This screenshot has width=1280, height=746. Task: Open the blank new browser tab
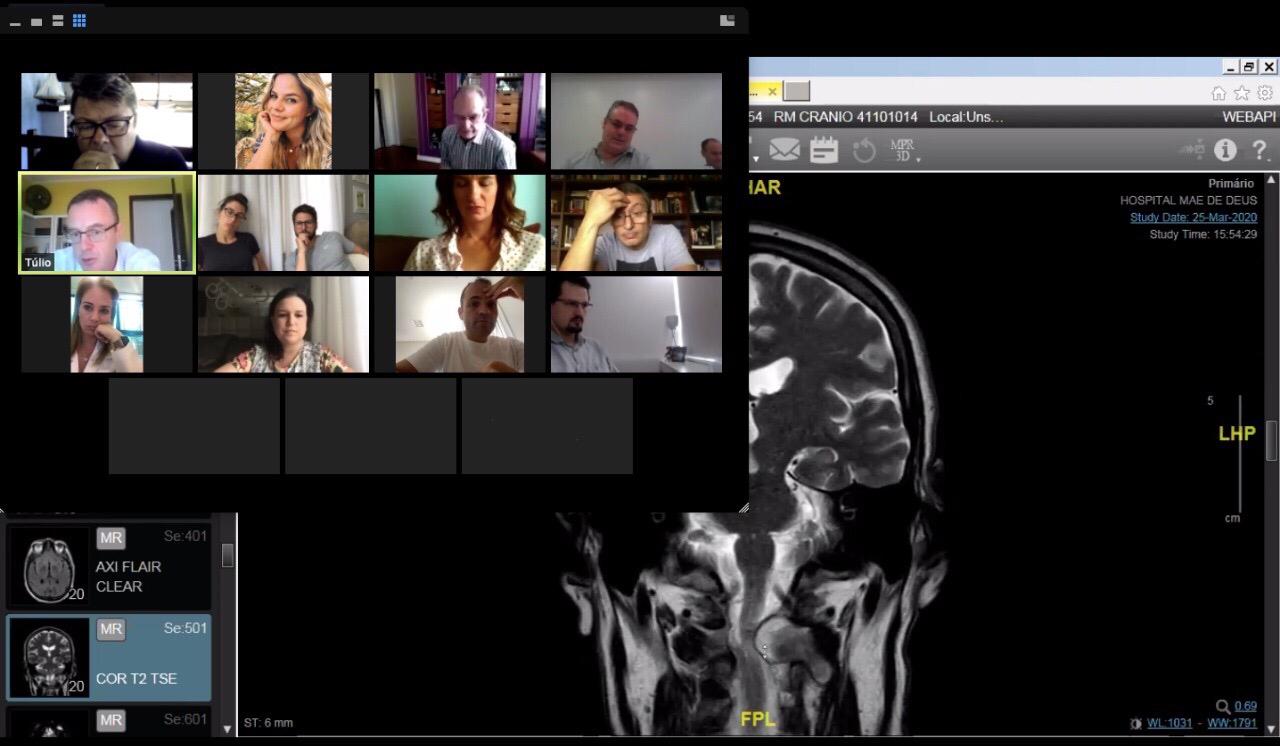click(796, 91)
